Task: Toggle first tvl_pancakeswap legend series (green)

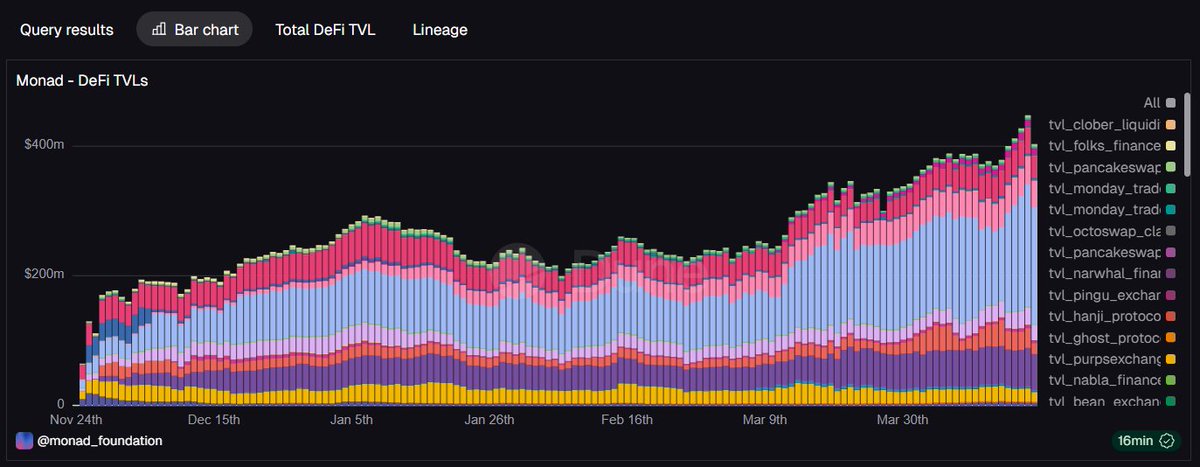Action: [x=1112, y=167]
